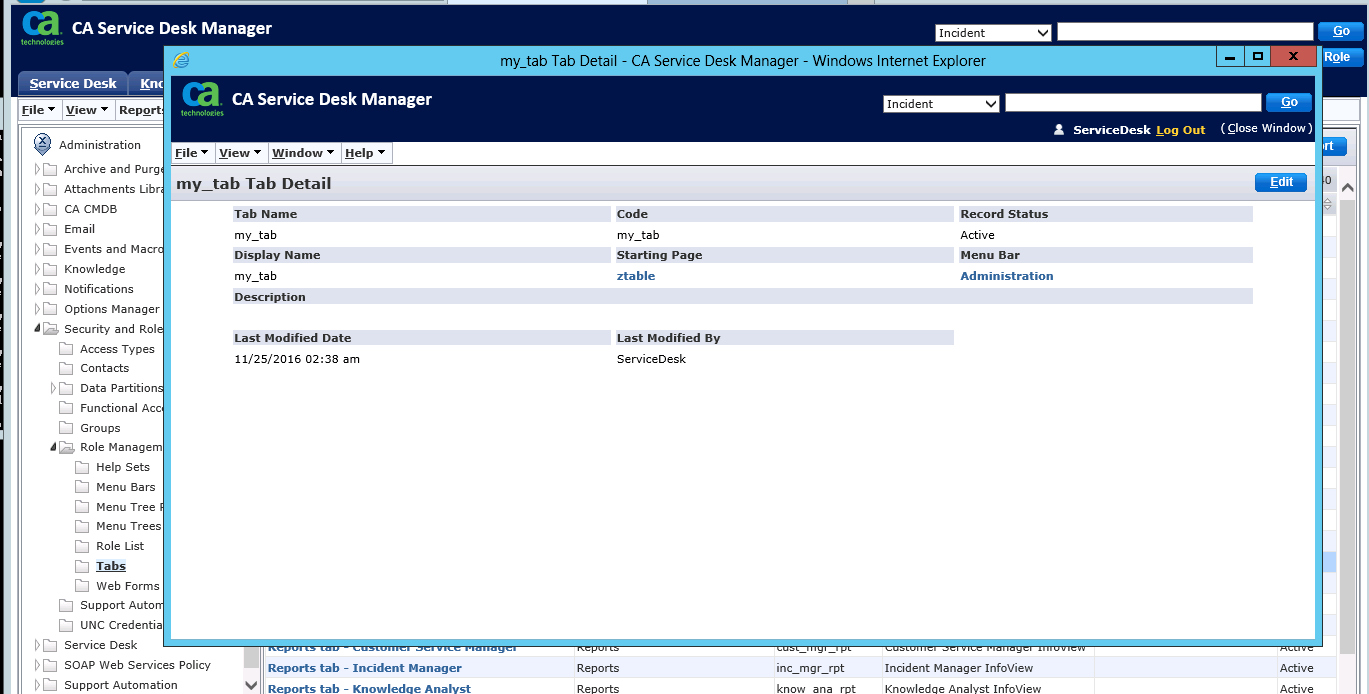1369x694 pixels.
Task: Expand the Data Partitions tree node arrow
Action: pos(54,388)
